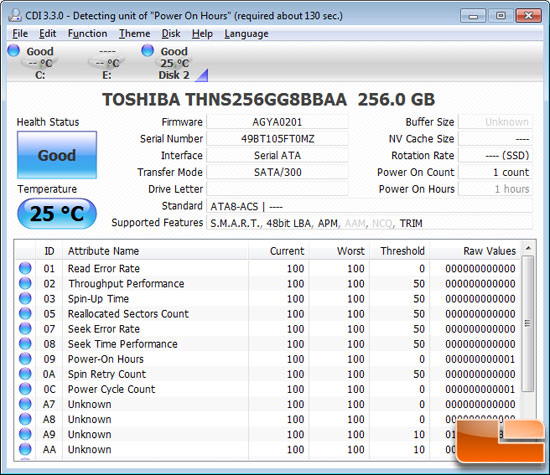Screen dimensions: 550x475
Task: Select the Disk 2 status icon
Action: (148, 50)
